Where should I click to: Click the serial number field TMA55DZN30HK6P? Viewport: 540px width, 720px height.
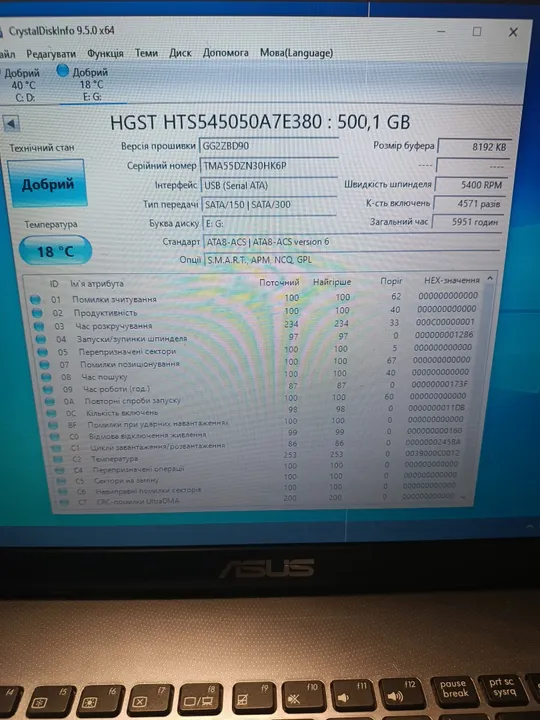point(269,165)
